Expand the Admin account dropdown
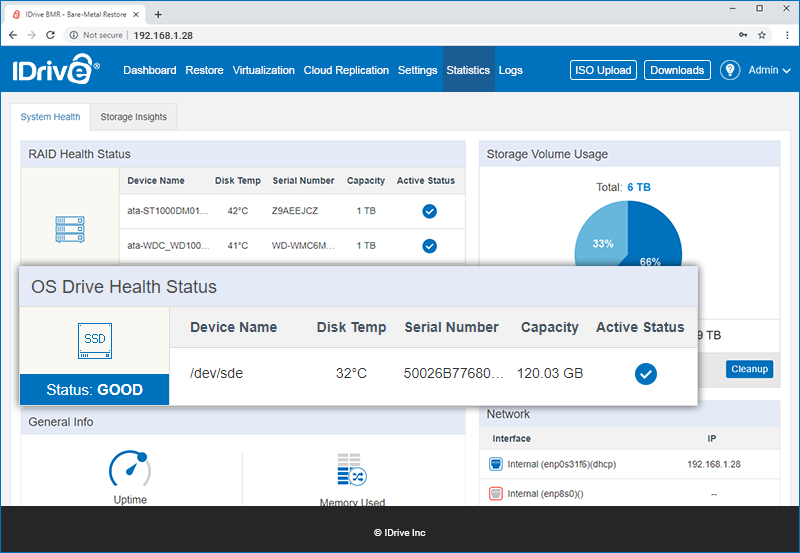Viewport: 800px width, 553px height. (769, 70)
